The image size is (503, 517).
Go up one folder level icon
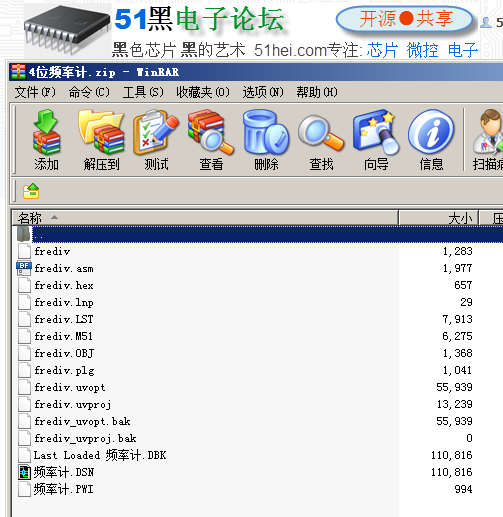pos(31,191)
